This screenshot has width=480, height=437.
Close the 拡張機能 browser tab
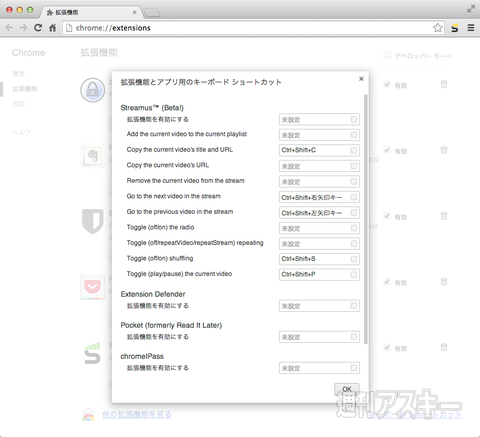134,12
